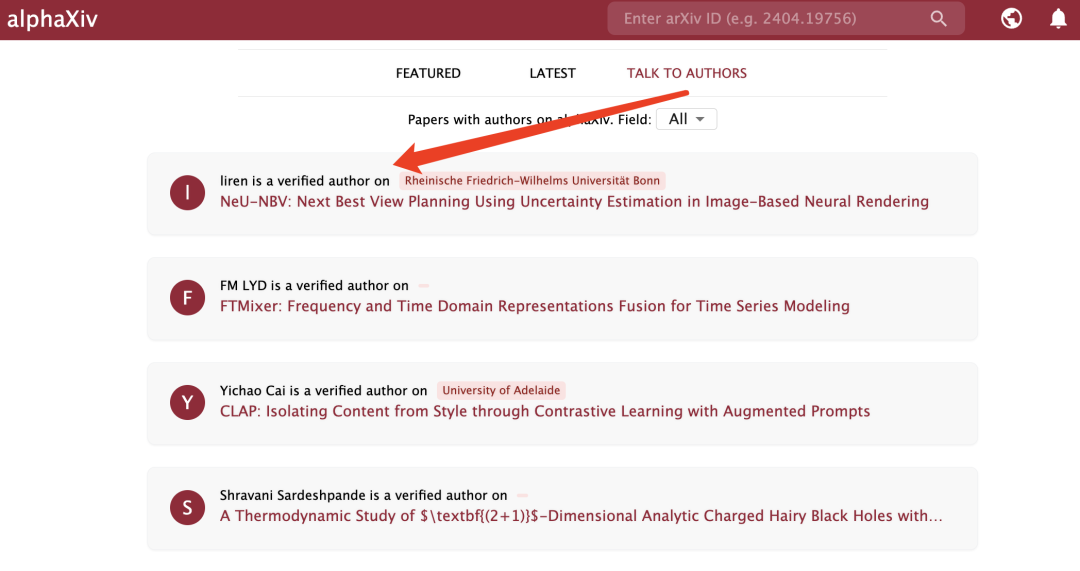
Task: Open the Field dropdown set to All
Action: [686, 119]
